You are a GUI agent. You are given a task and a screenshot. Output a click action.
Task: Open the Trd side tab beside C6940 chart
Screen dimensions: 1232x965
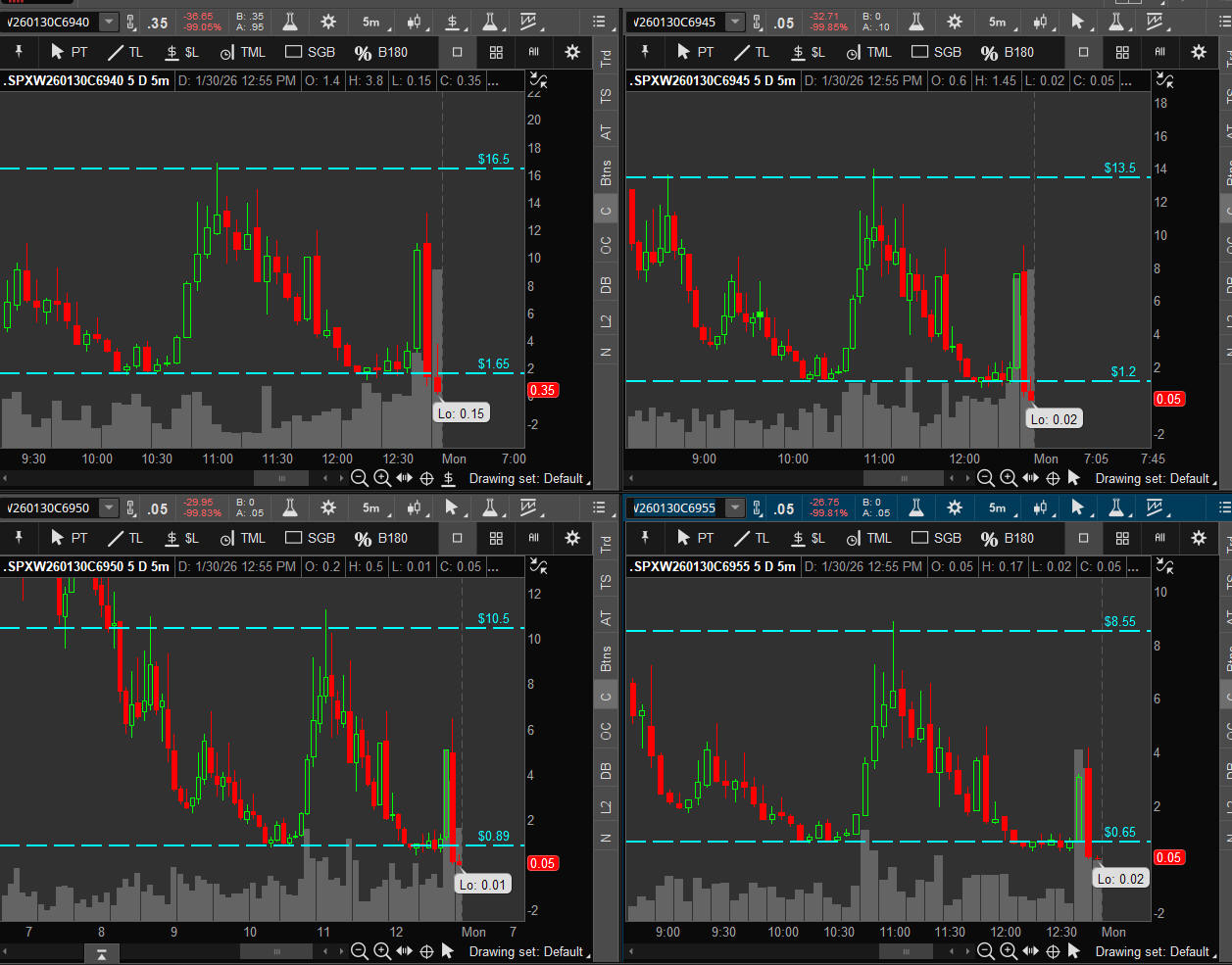(606, 59)
